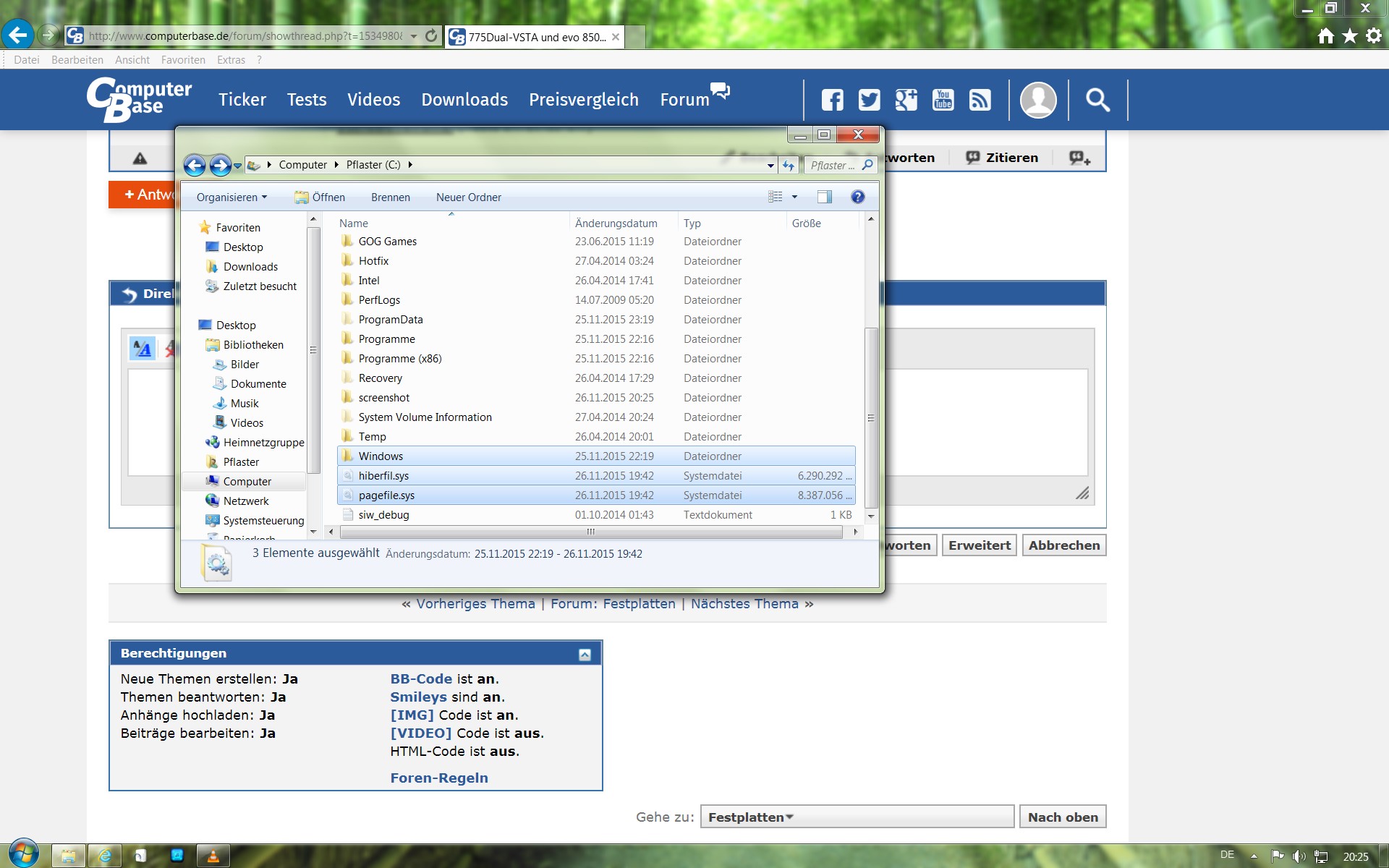Open the user profile avatar icon
The image size is (1389, 868).
1037,100
